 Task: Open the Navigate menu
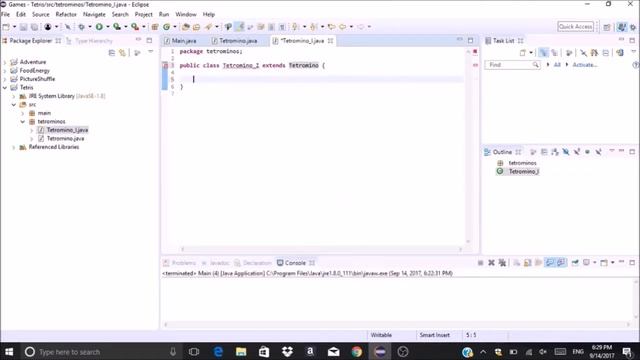[x=94, y=14]
